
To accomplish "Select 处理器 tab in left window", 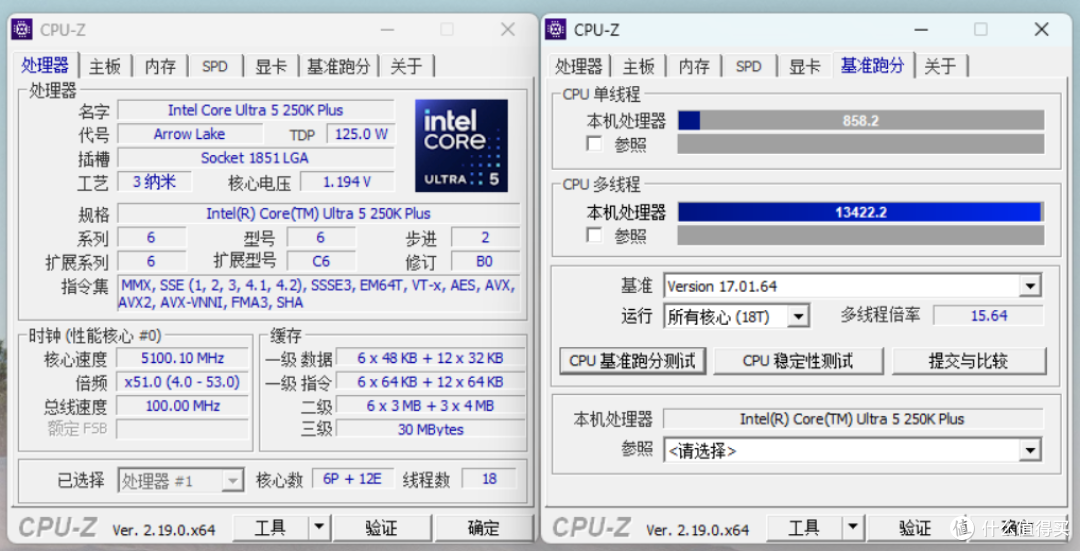I will click(x=45, y=65).
